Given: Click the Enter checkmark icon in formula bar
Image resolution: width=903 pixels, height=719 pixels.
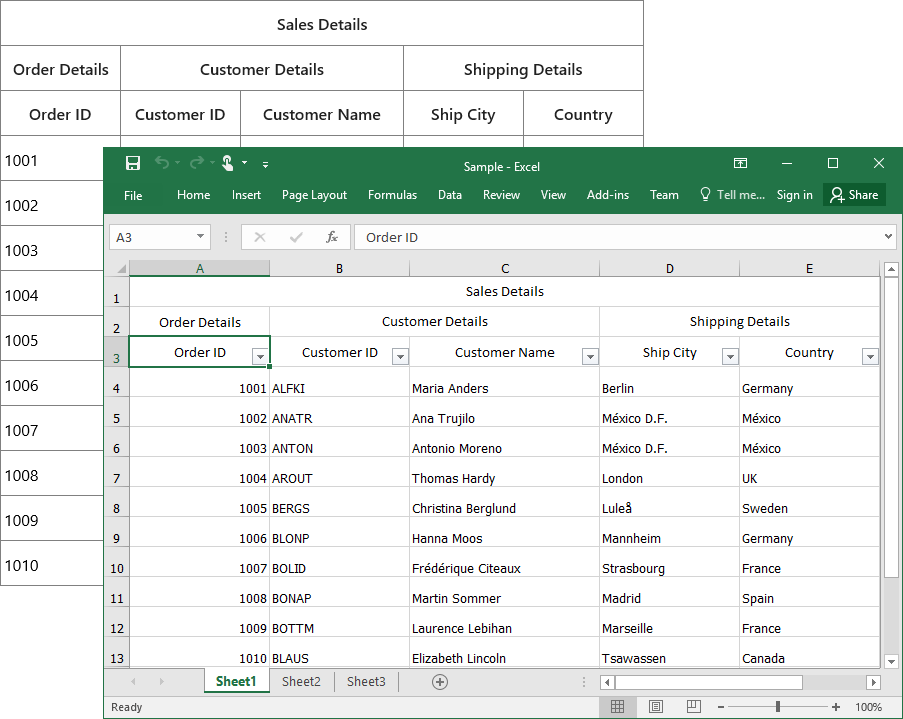Looking at the screenshot, I should point(296,237).
